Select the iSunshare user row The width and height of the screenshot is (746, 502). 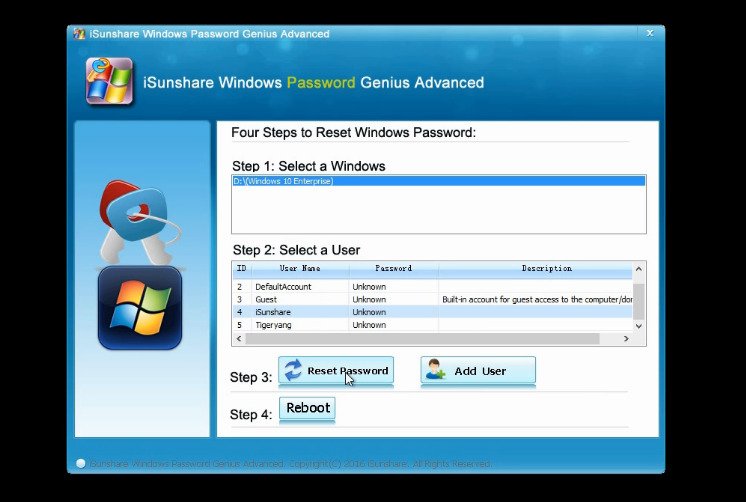(x=432, y=312)
